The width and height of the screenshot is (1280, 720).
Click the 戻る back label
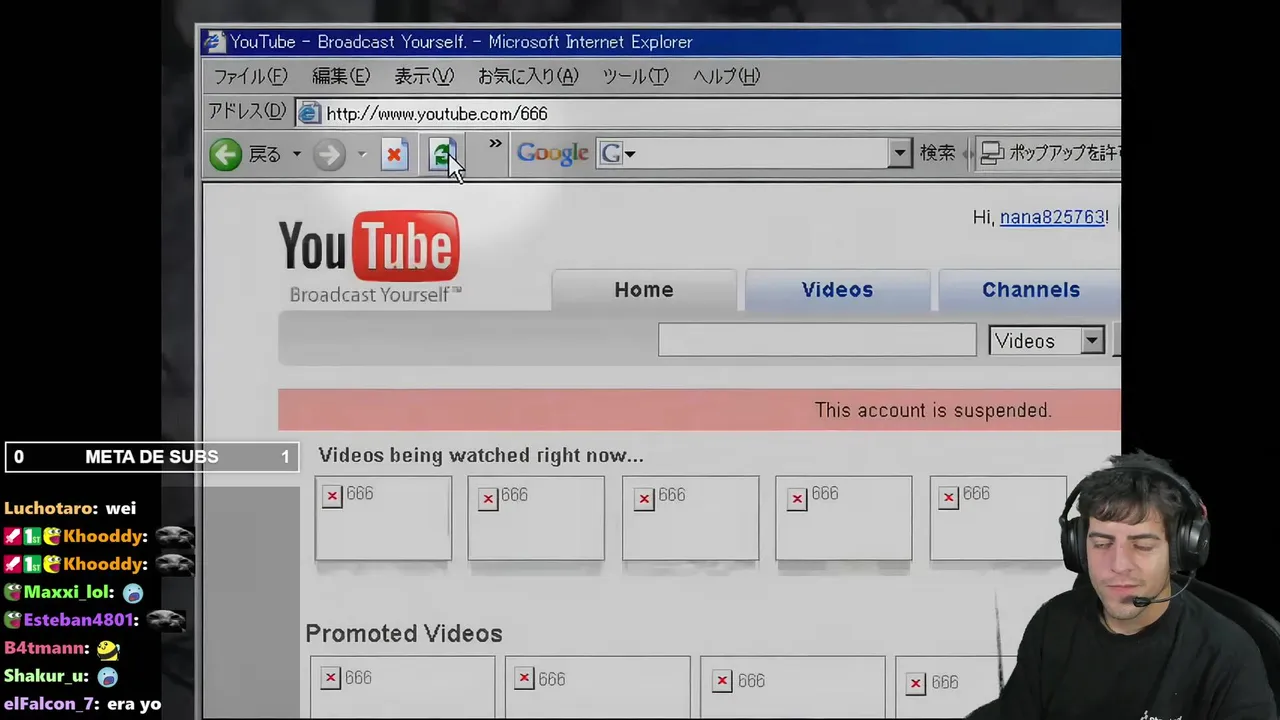[x=265, y=154]
